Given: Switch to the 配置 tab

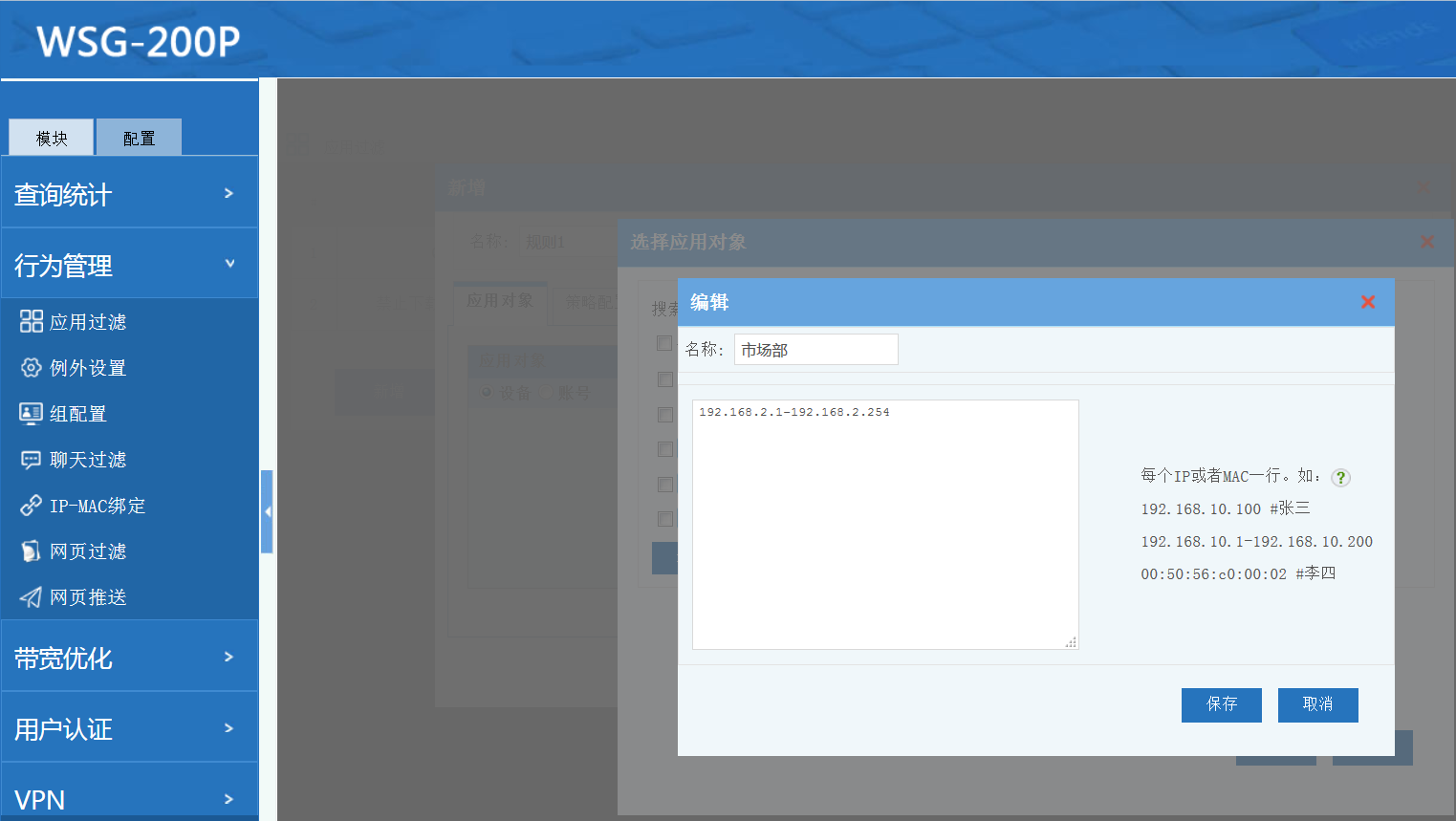Looking at the screenshot, I should [139, 138].
